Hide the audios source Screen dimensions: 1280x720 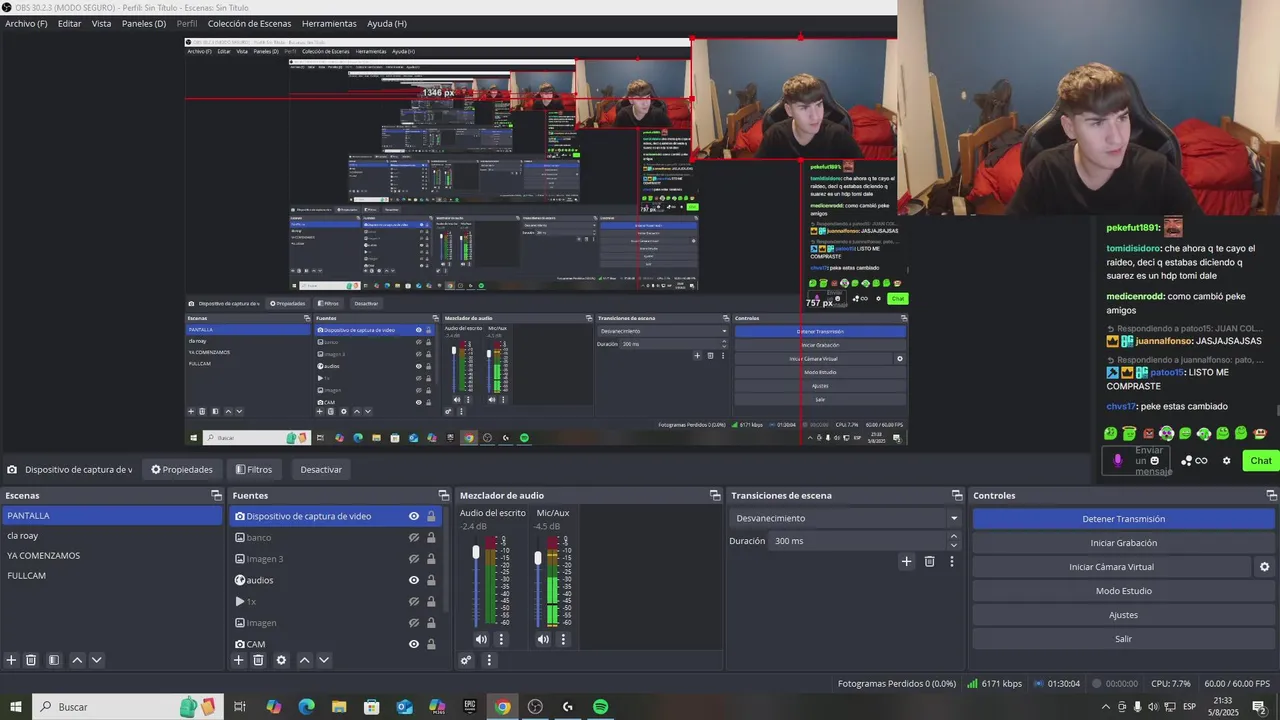413,580
